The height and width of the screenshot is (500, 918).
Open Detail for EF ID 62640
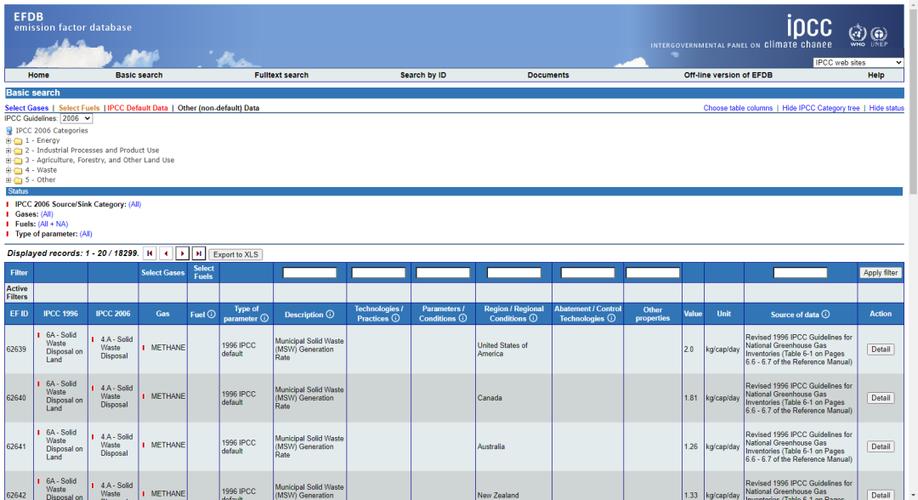click(880, 398)
